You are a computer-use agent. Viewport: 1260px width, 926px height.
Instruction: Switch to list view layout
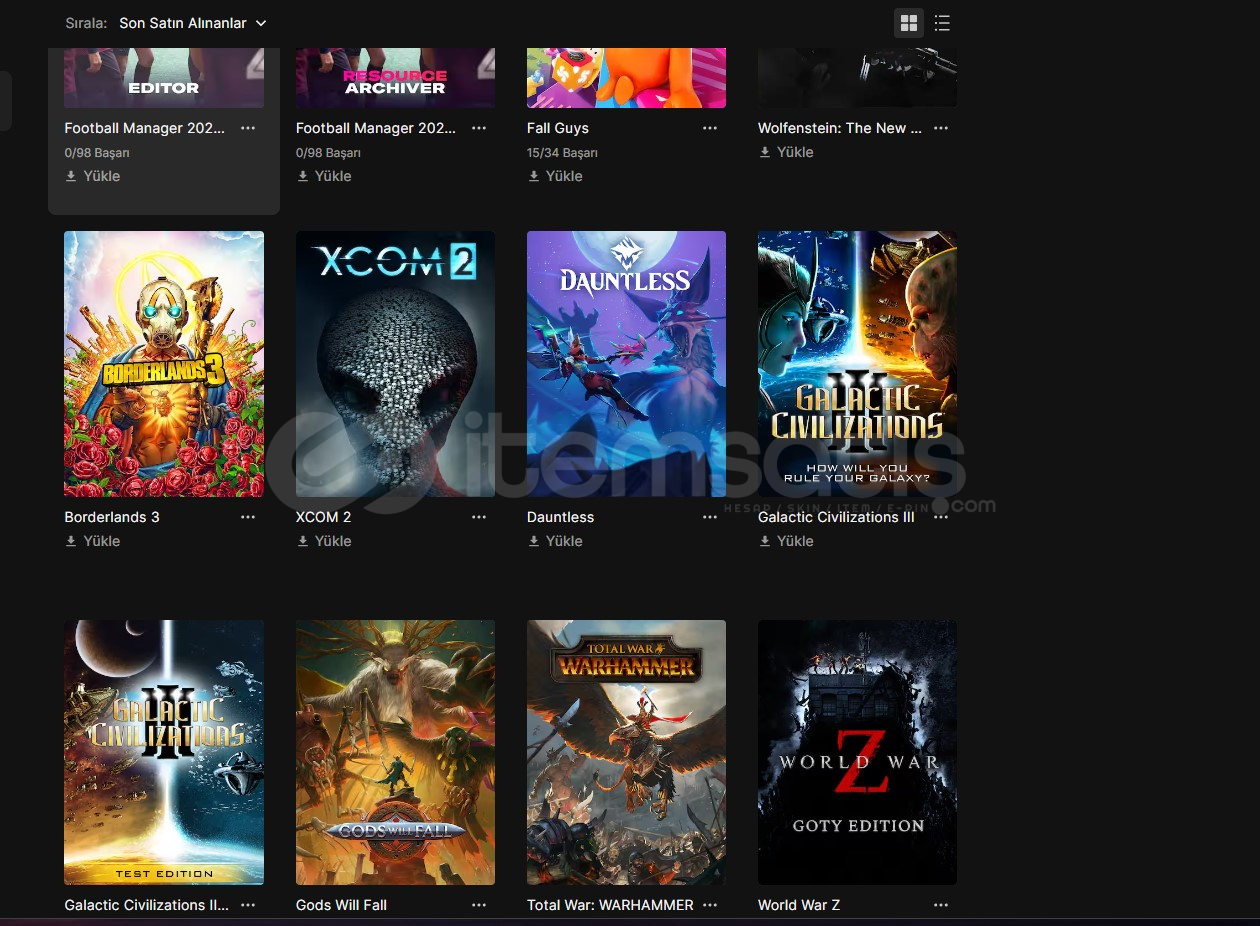coord(942,23)
